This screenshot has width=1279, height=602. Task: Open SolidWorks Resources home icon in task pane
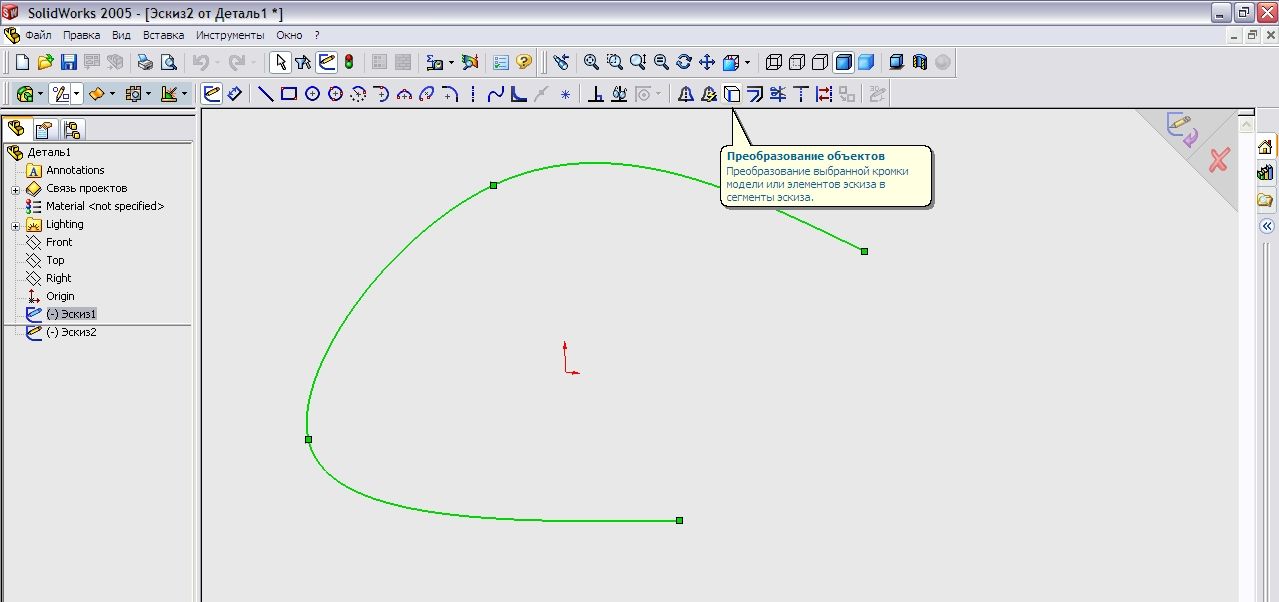click(1265, 147)
